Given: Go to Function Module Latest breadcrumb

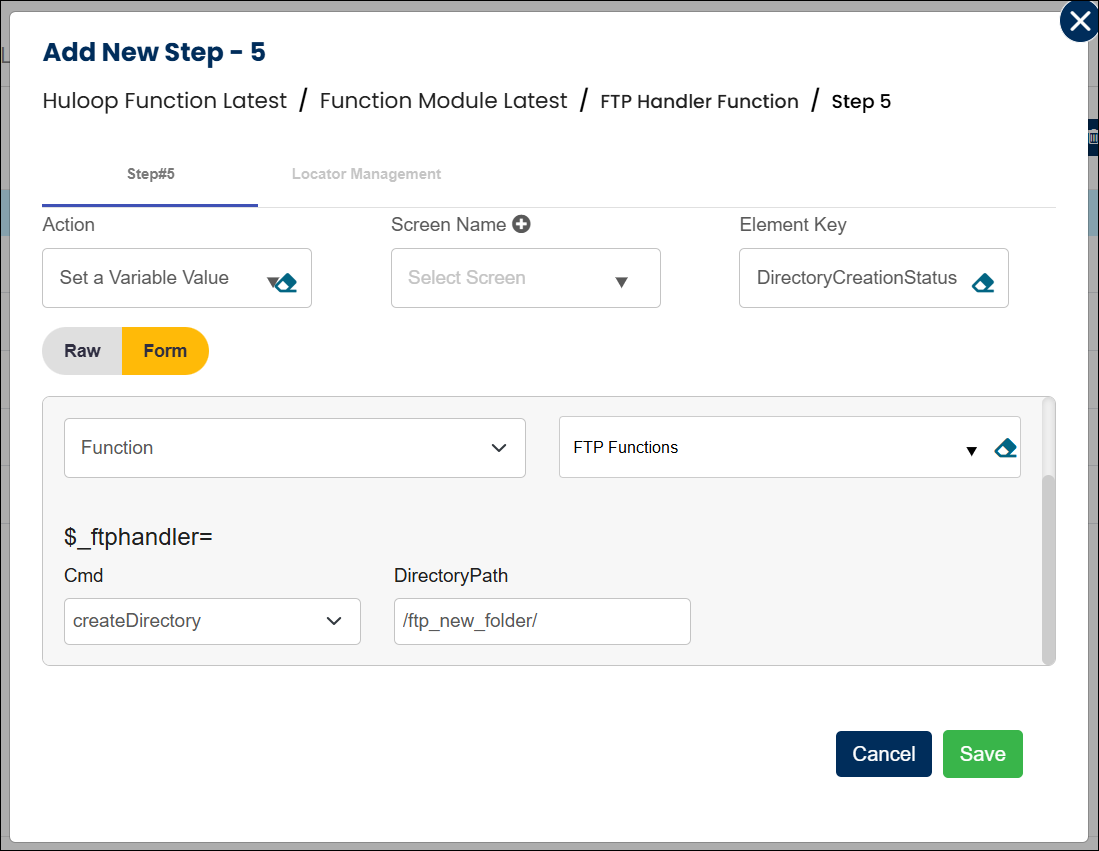Looking at the screenshot, I should coord(443,101).
